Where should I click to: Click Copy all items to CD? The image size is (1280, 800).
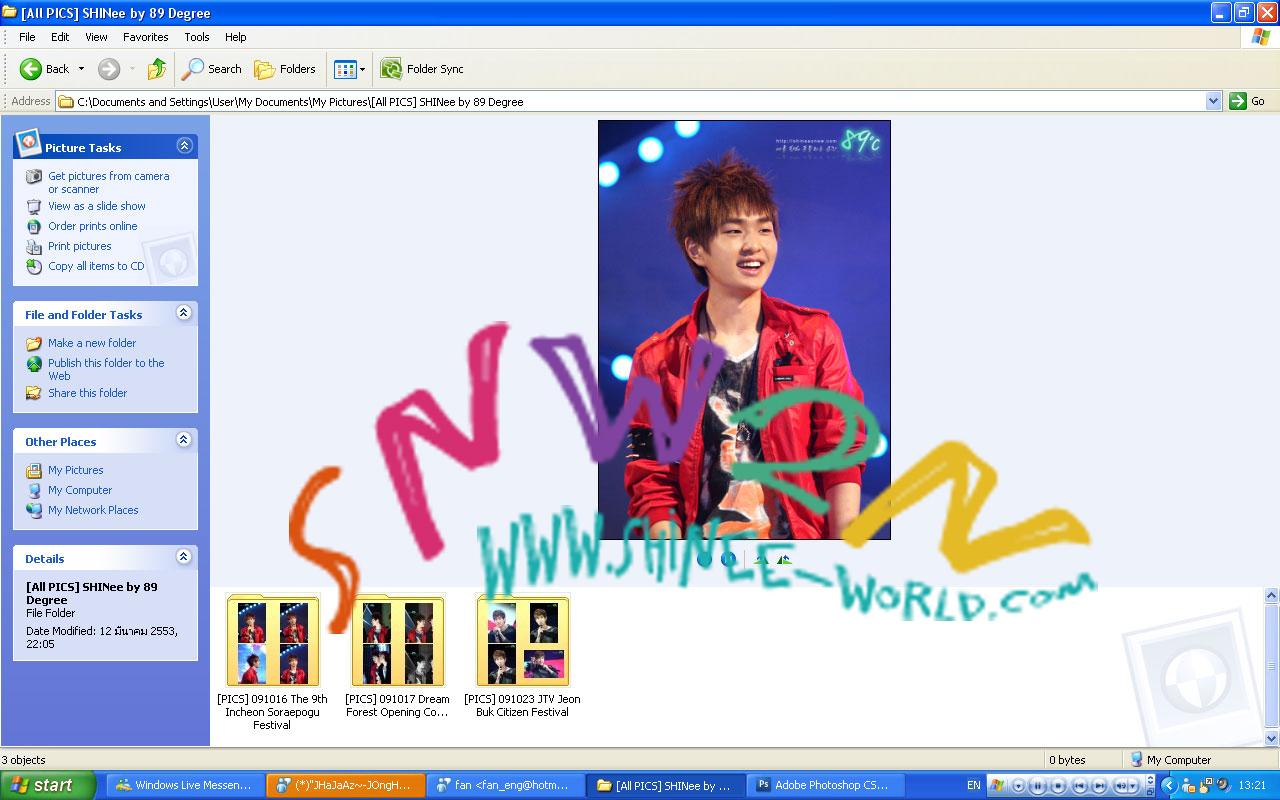click(x=96, y=266)
